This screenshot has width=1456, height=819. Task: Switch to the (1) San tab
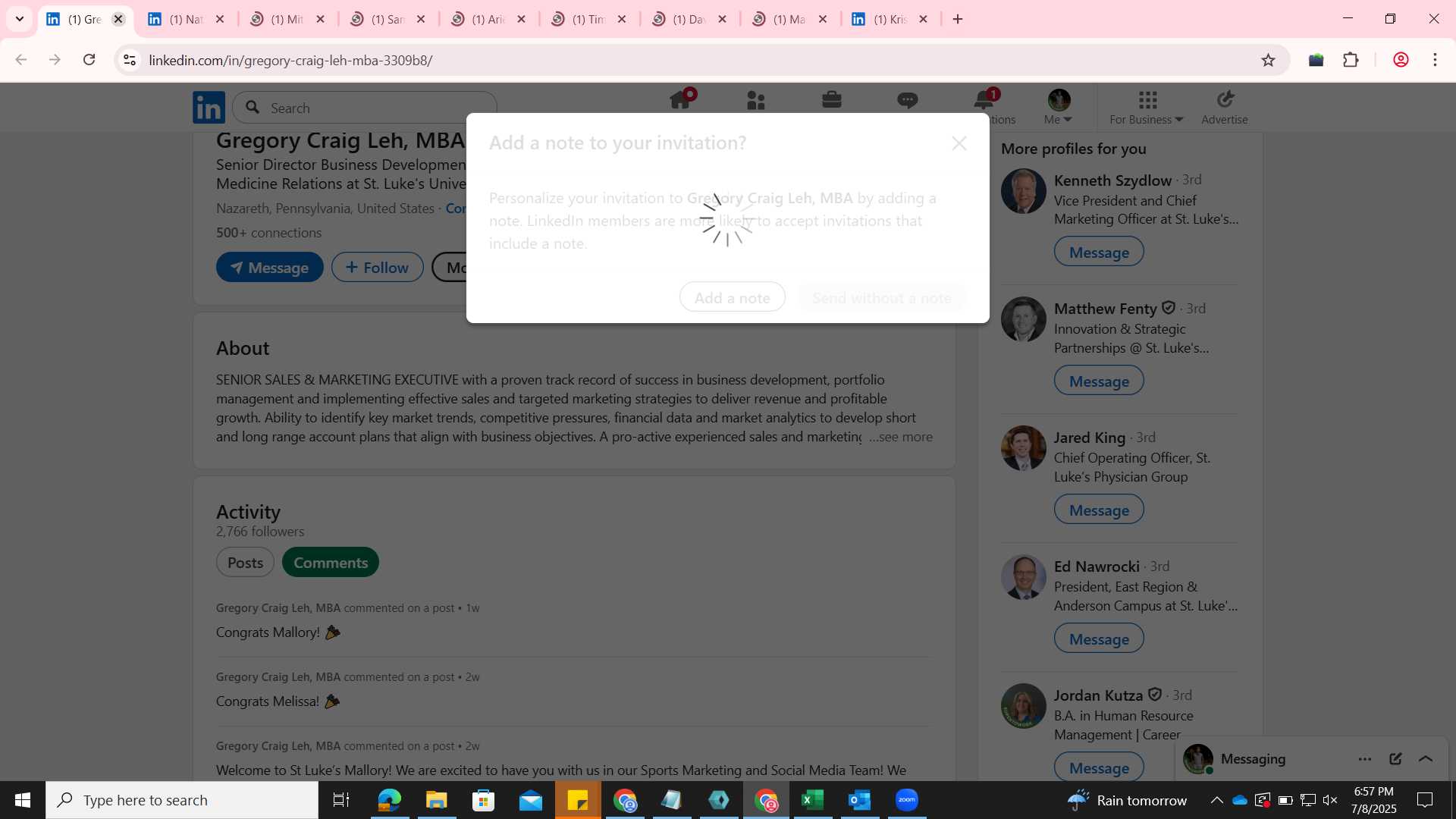[388, 19]
